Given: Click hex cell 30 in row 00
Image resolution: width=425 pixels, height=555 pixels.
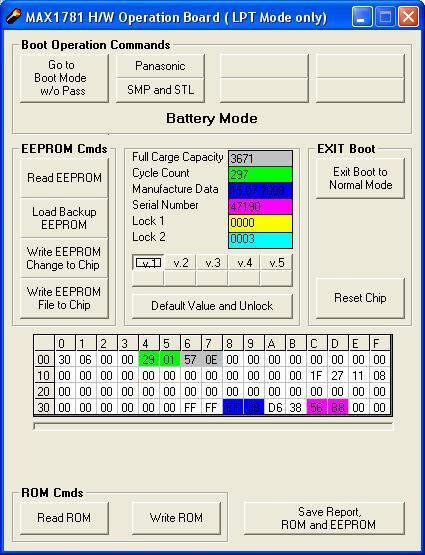Looking at the screenshot, I should point(65,360).
